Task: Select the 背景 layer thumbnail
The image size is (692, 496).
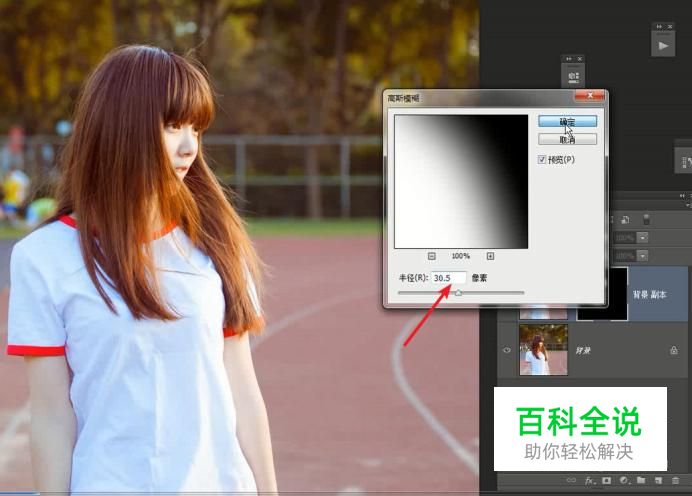Action: click(x=543, y=350)
